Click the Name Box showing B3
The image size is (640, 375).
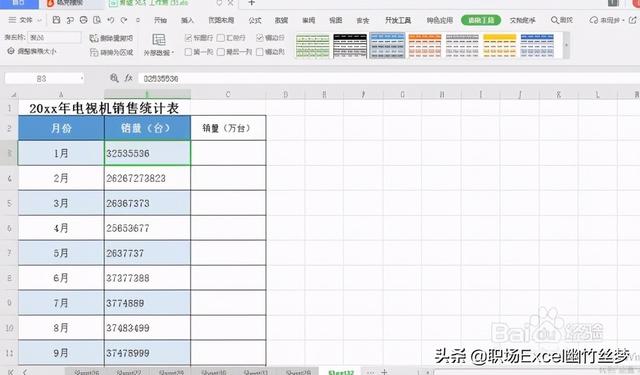point(42,78)
